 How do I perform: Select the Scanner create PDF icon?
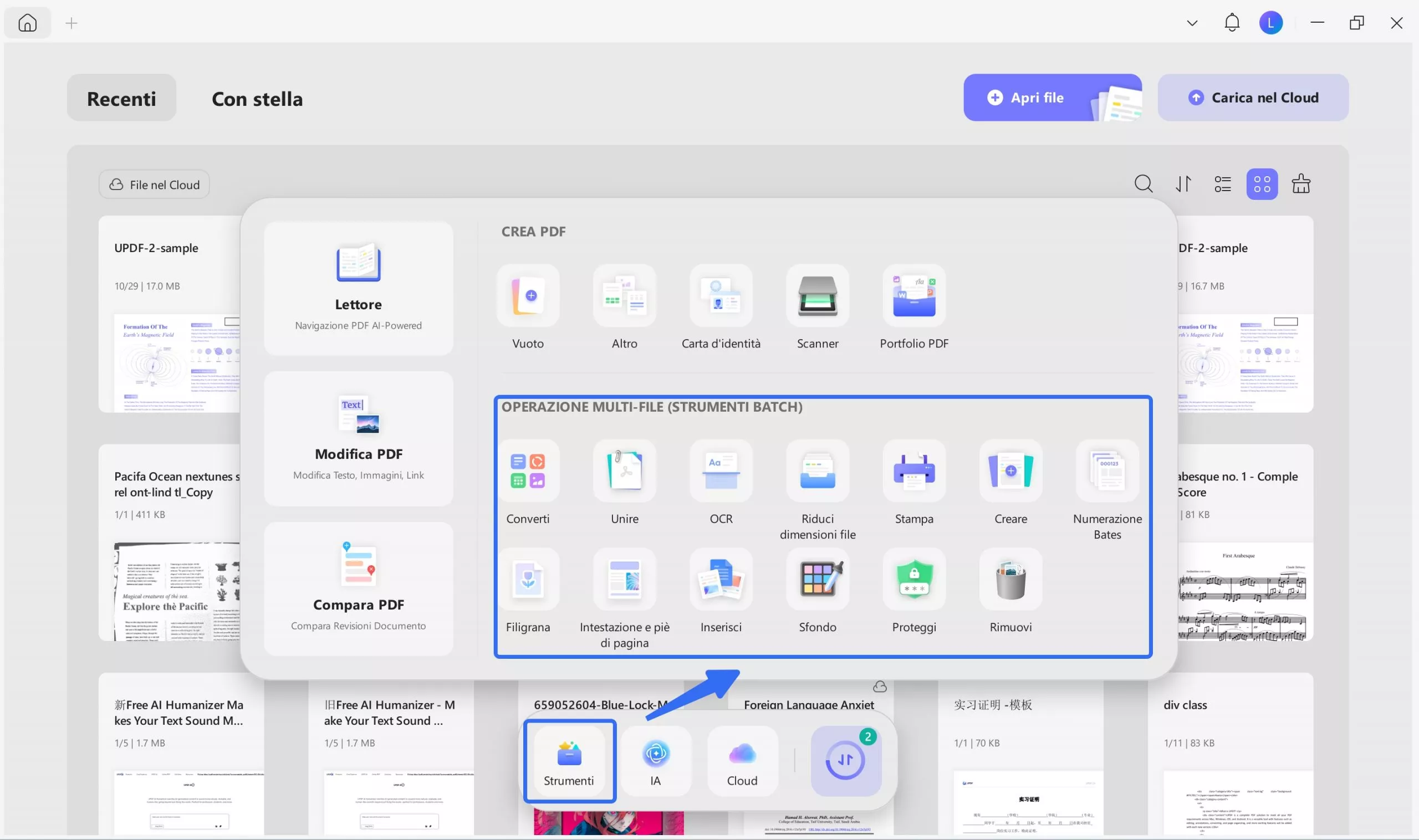coord(817,296)
